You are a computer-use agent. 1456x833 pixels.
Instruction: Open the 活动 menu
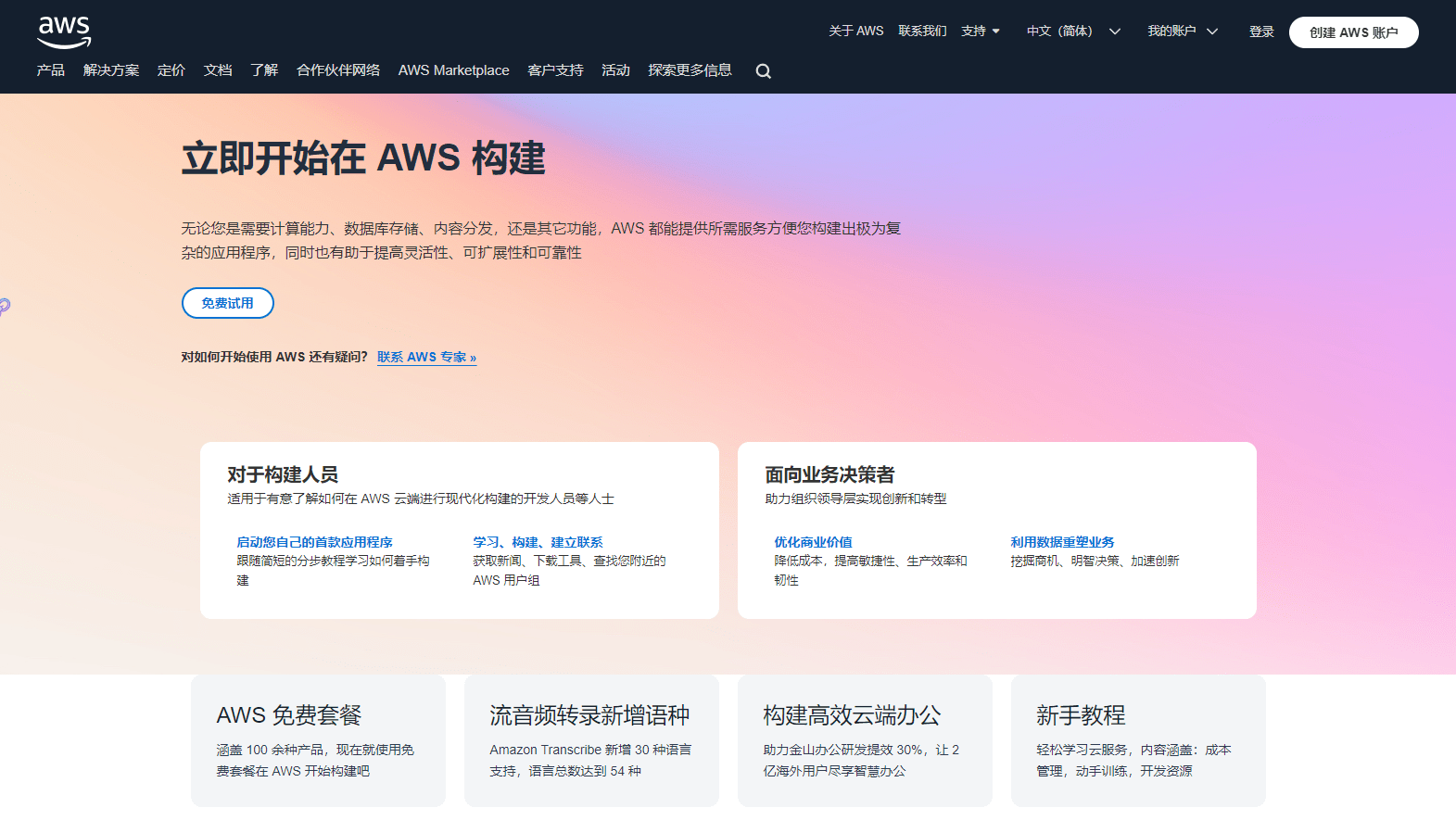click(x=615, y=70)
